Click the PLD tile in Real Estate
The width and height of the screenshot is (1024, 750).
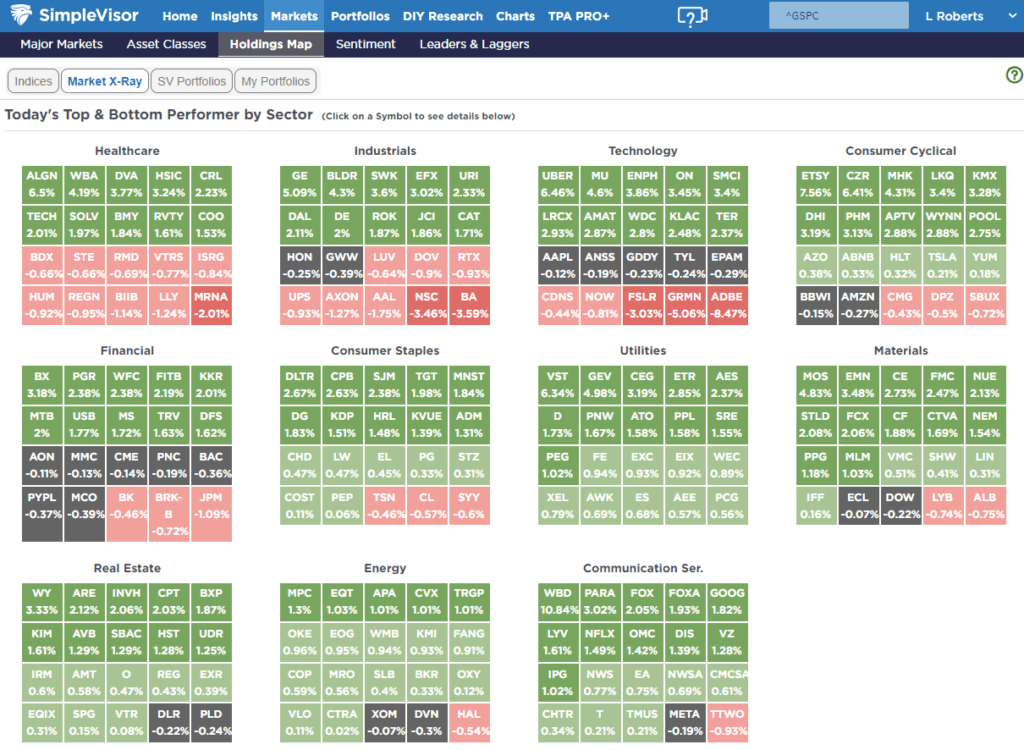pos(211,723)
